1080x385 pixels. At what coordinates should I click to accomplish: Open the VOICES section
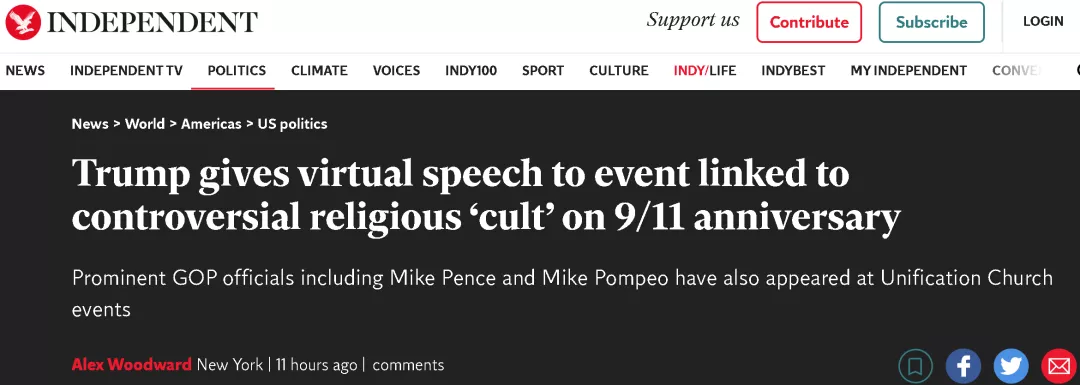point(396,70)
